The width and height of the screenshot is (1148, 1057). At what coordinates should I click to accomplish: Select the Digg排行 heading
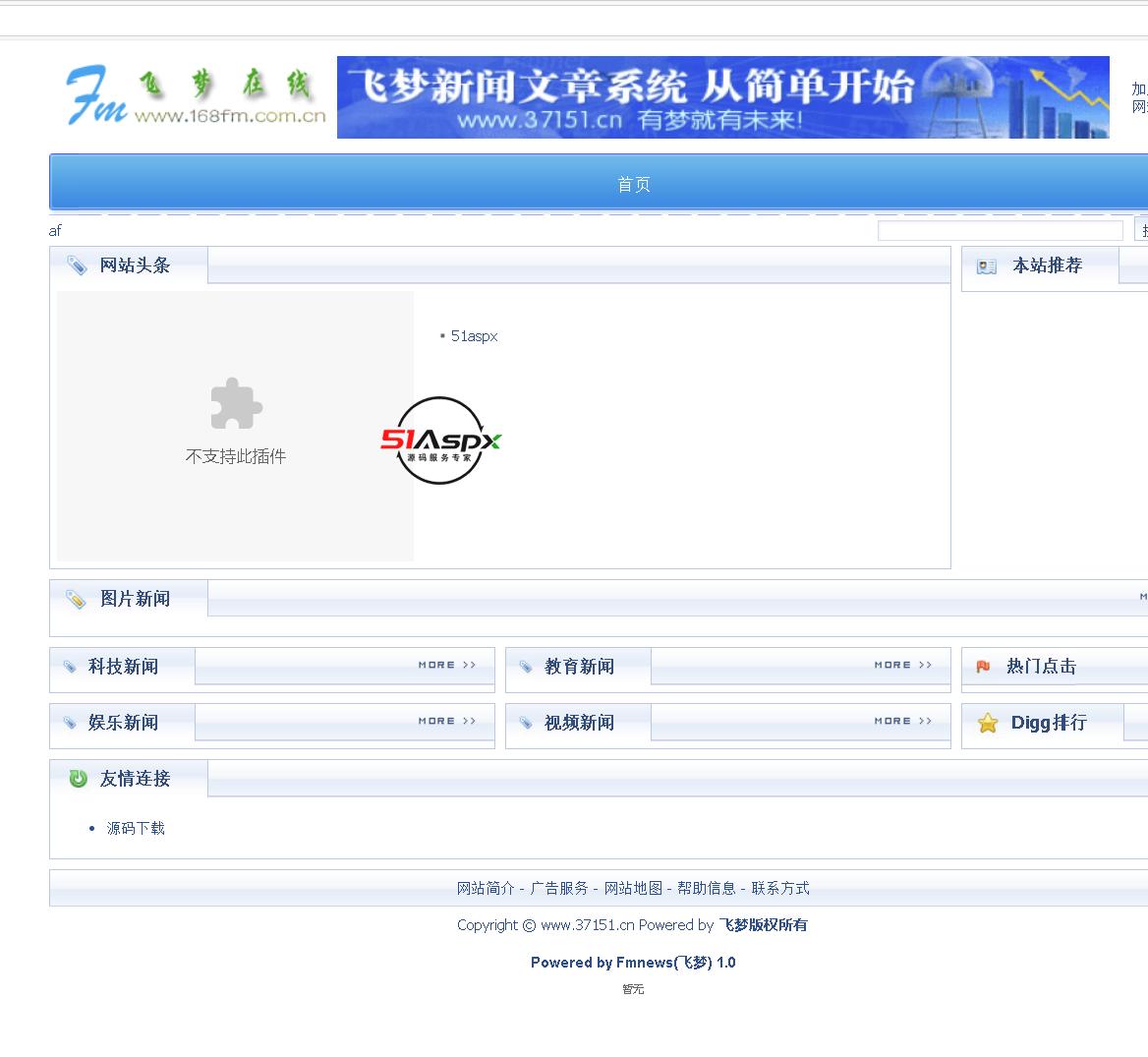coord(1049,723)
